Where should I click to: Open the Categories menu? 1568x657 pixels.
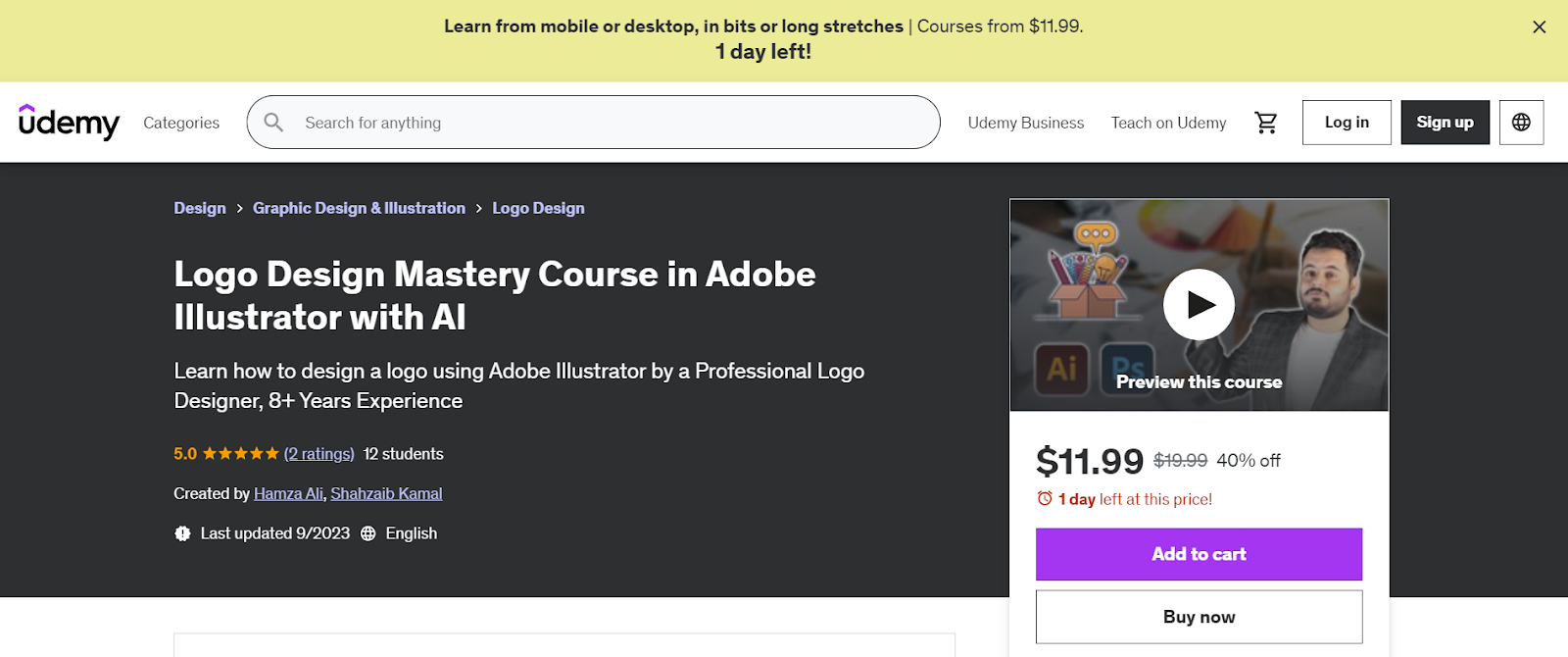click(x=181, y=123)
